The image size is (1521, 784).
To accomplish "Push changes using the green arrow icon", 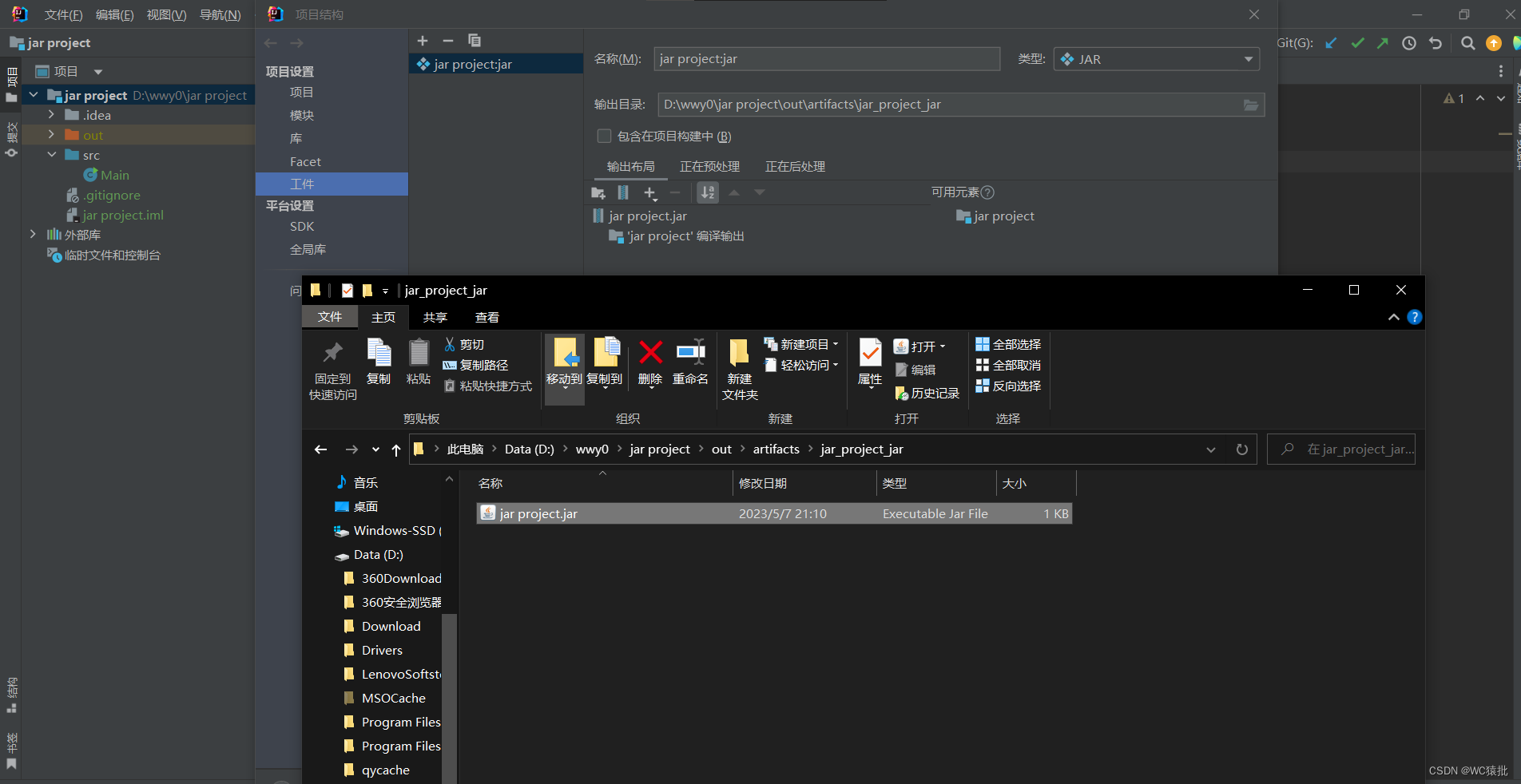I will (x=1383, y=43).
